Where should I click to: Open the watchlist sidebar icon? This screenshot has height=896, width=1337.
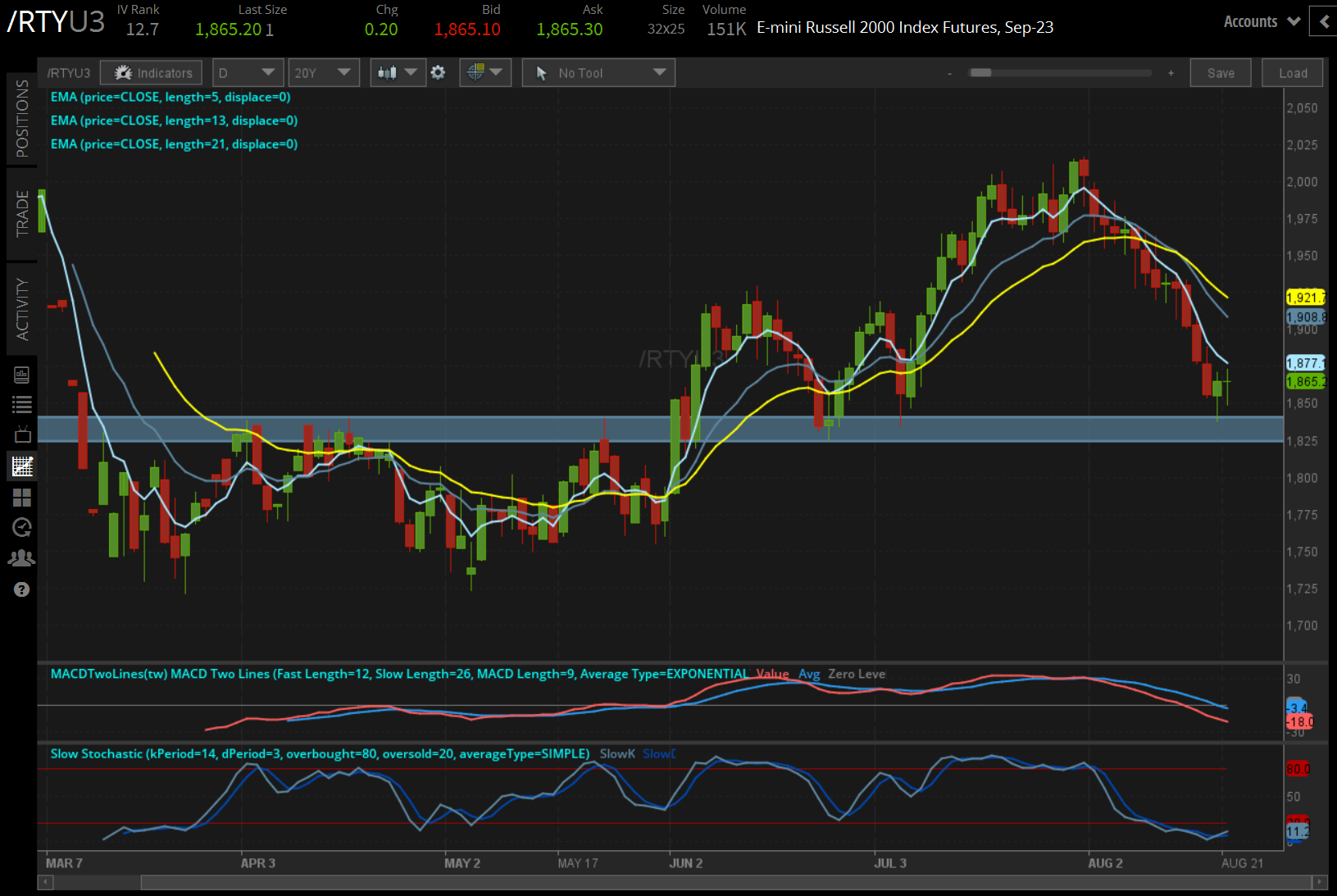(x=22, y=404)
